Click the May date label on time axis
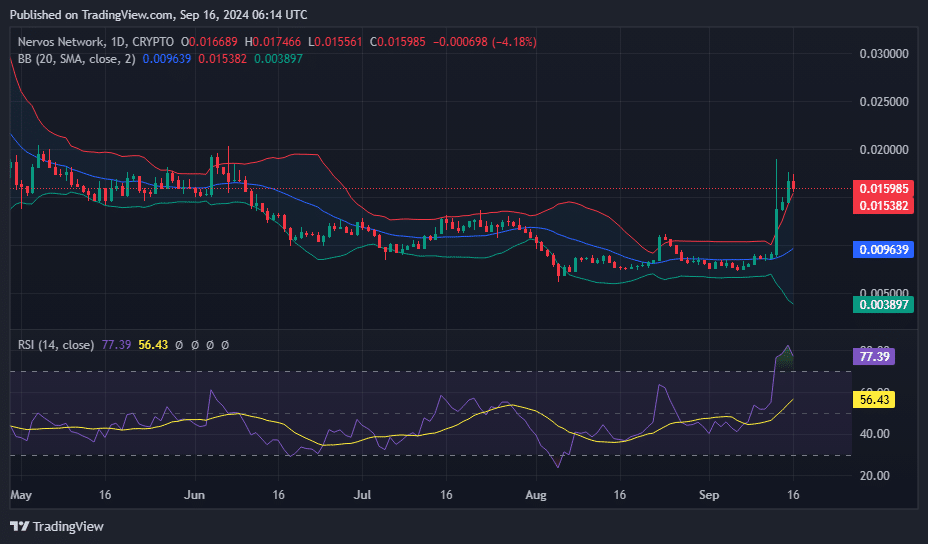 tap(21, 495)
